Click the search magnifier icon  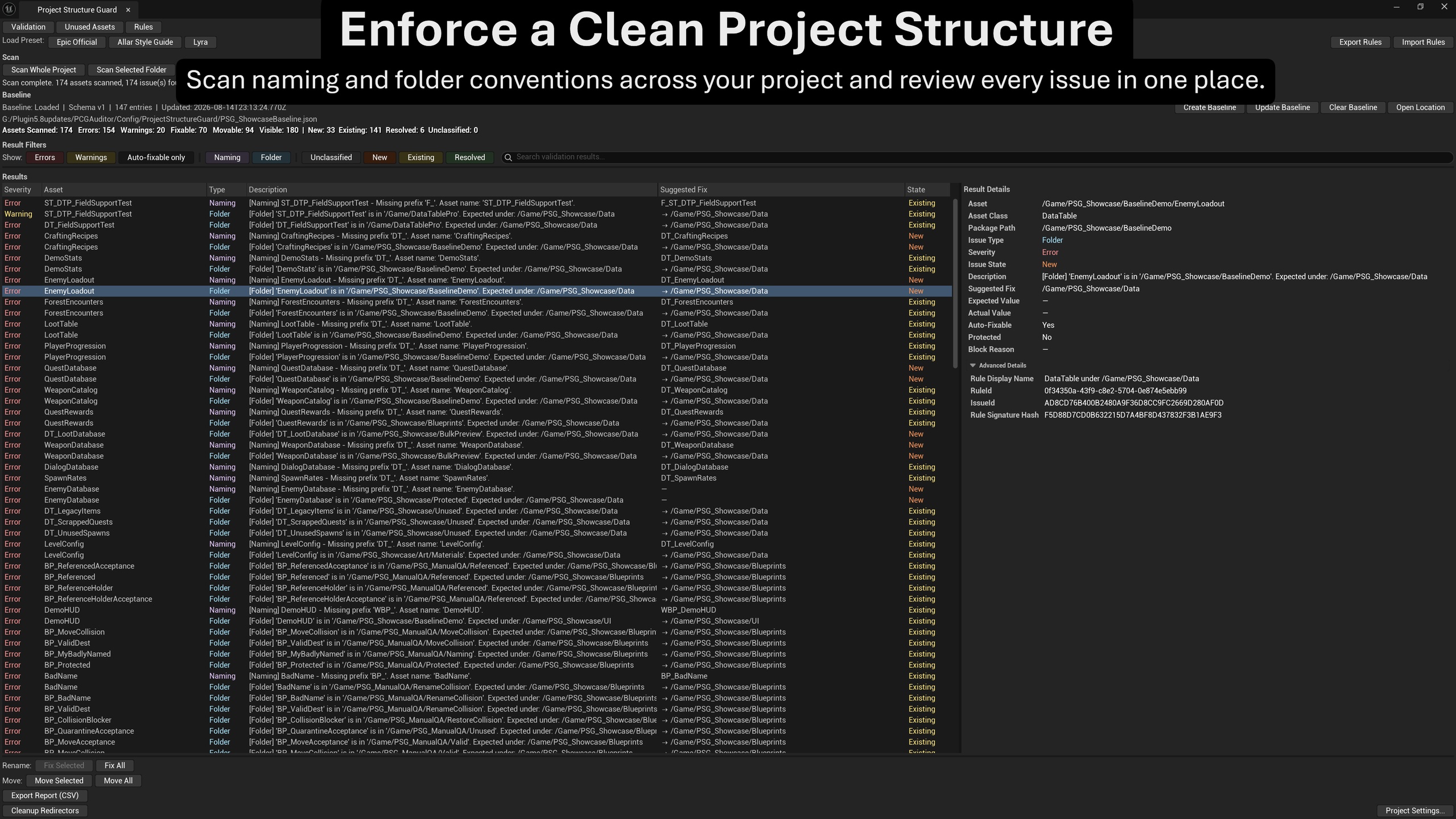508,158
